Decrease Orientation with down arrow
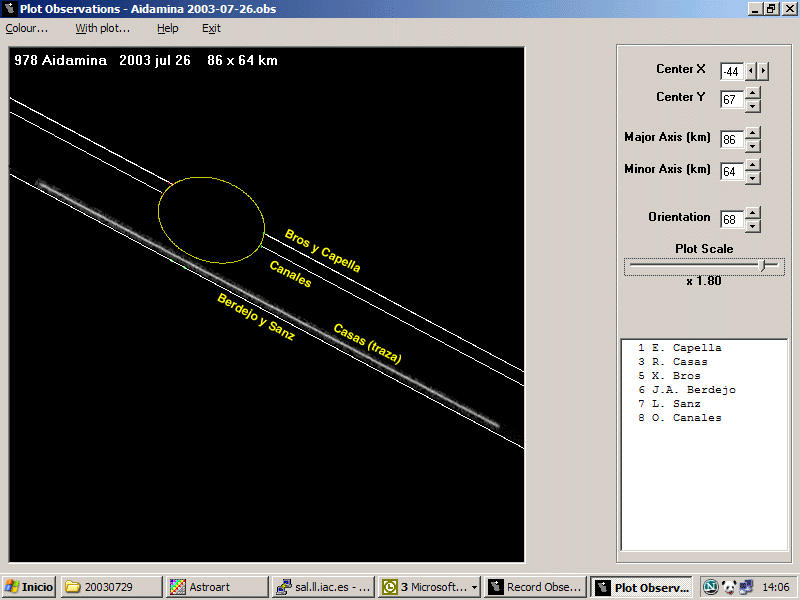This screenshot has height=600, width=800. tap(753, 226)
